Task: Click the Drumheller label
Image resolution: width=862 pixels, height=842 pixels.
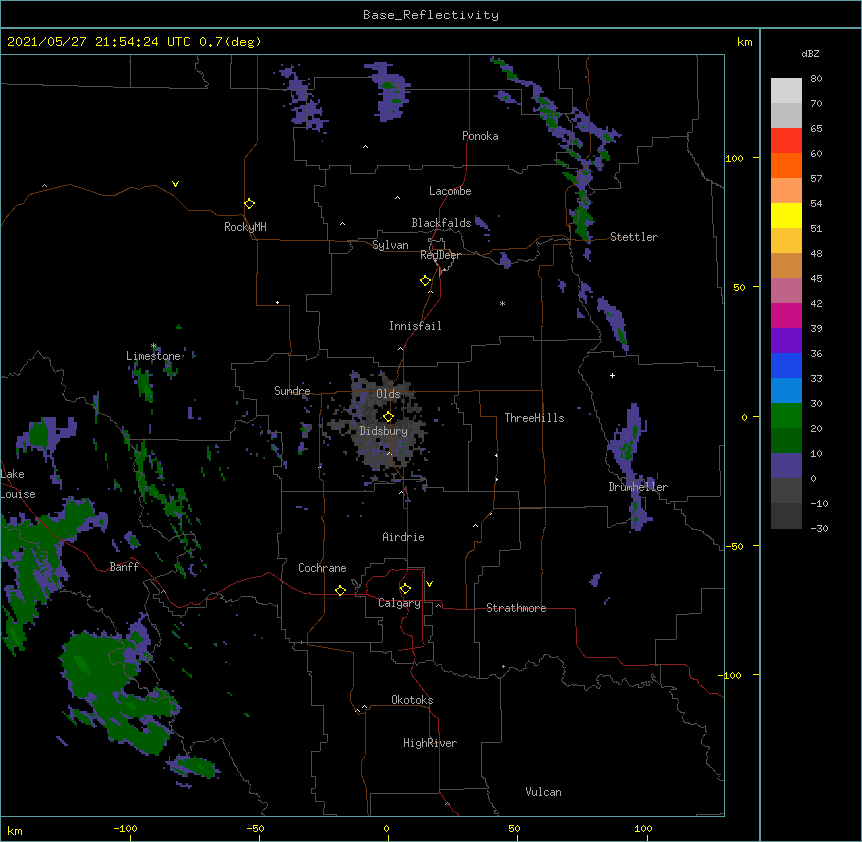Action: 638,487
